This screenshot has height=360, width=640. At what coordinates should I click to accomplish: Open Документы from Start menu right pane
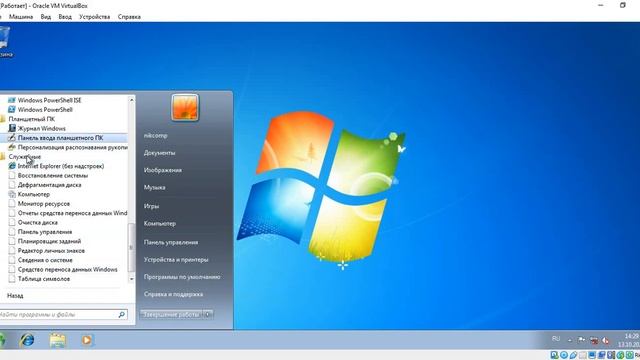pos(160,153)
